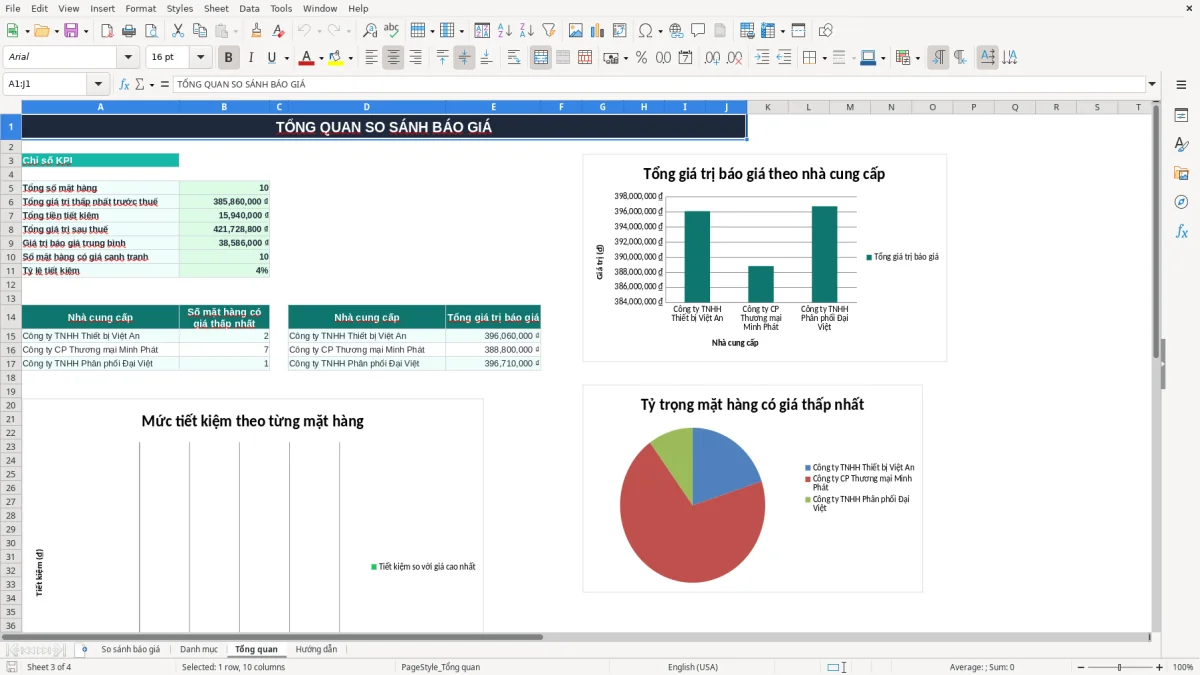Click the zoom out minus button
Screen dimensions: 1200x675
(1082, 667)
